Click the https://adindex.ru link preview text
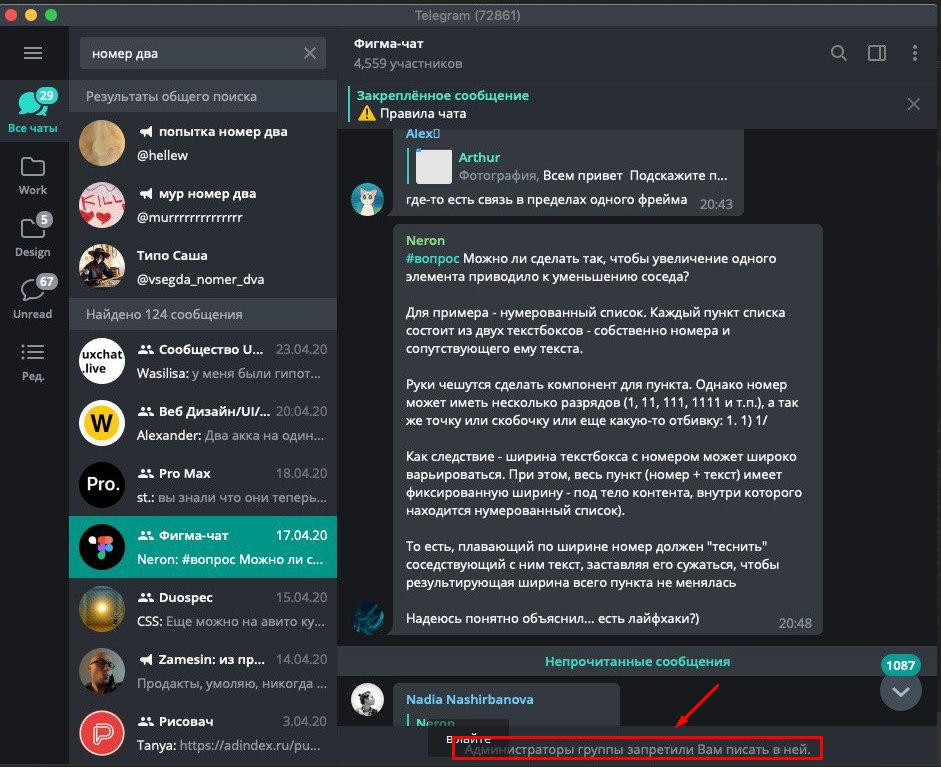The width and height of the screenshot is (941, 767). point(250,745)
